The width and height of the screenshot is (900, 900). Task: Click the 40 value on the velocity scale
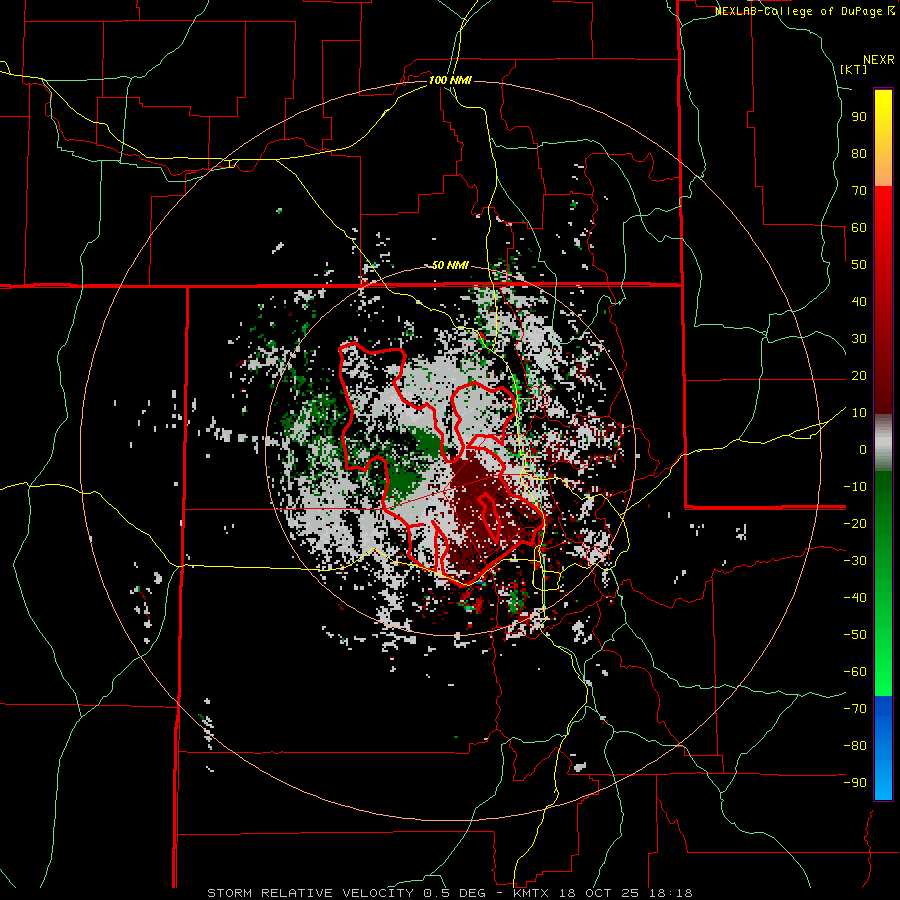click(859, 301)
